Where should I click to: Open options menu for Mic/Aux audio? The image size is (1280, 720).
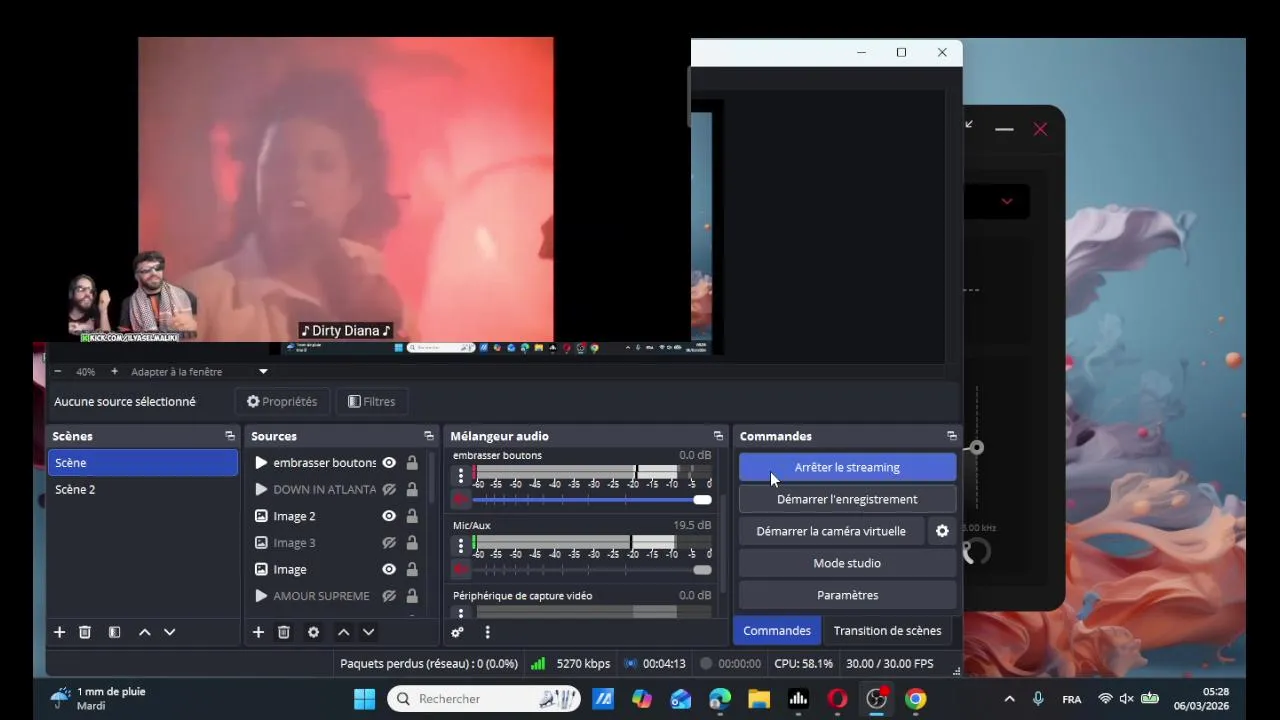461,546
